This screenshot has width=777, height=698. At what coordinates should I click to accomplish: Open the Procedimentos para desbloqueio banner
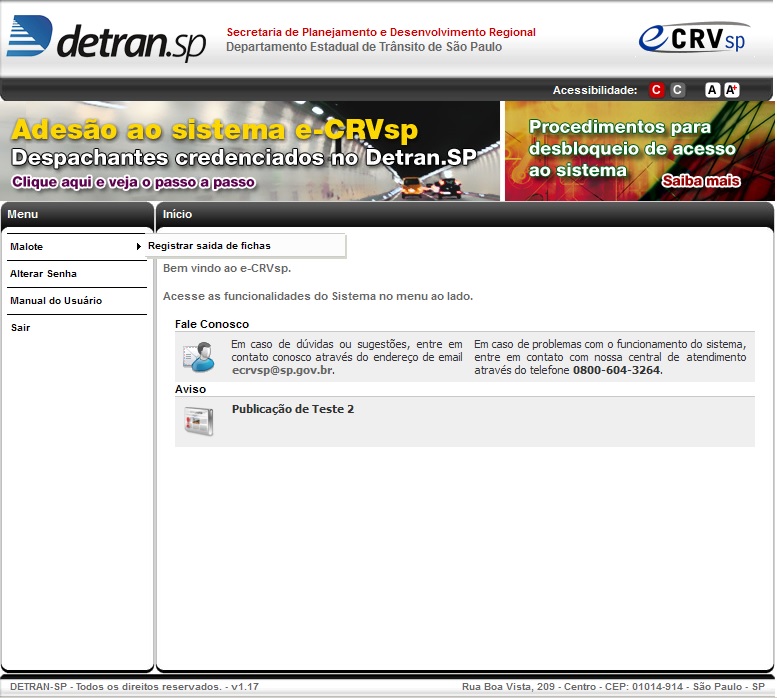640,151
